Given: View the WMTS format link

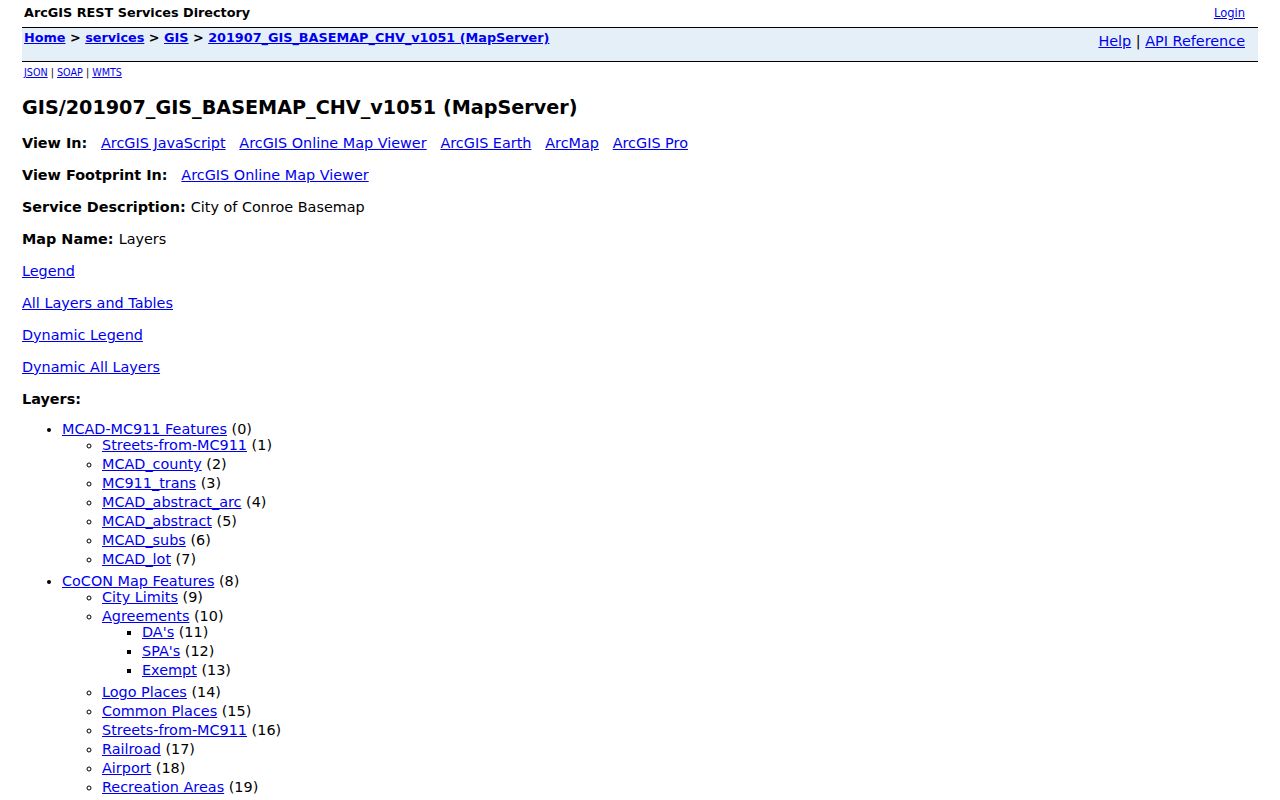Looking at the screenshot, I should (107, 73).
